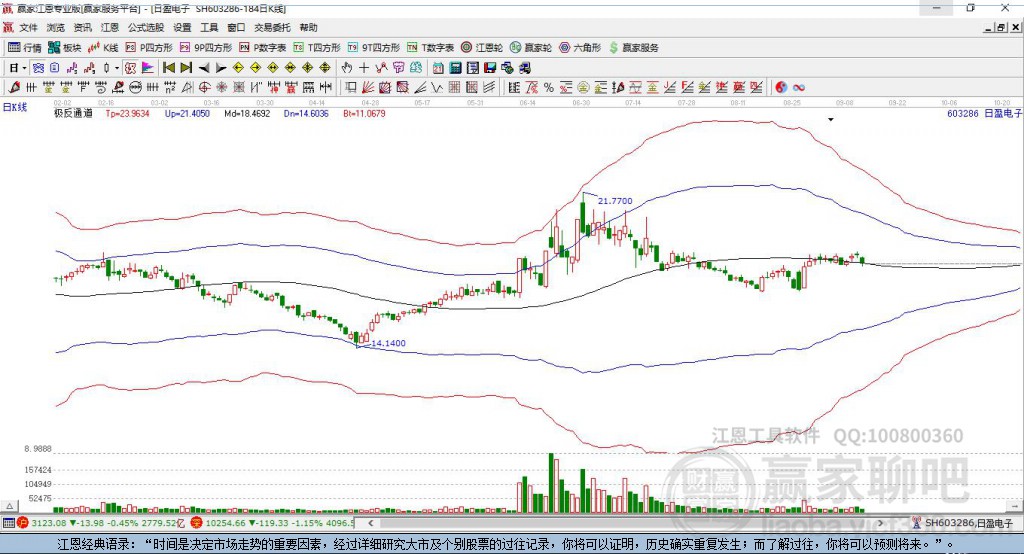Viewport: 1024px width, 554px height.
Task: Enable the crosshair cursor tool
Action: click(364, 68)
